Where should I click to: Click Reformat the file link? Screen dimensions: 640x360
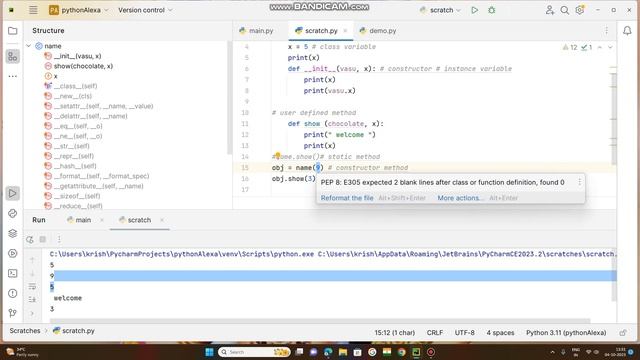(x=347, y=198)
